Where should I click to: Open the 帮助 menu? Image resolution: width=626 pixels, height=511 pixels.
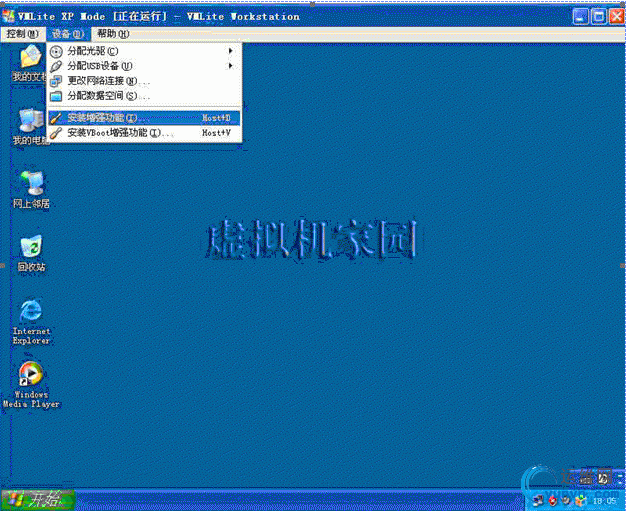tap(113, 34)
